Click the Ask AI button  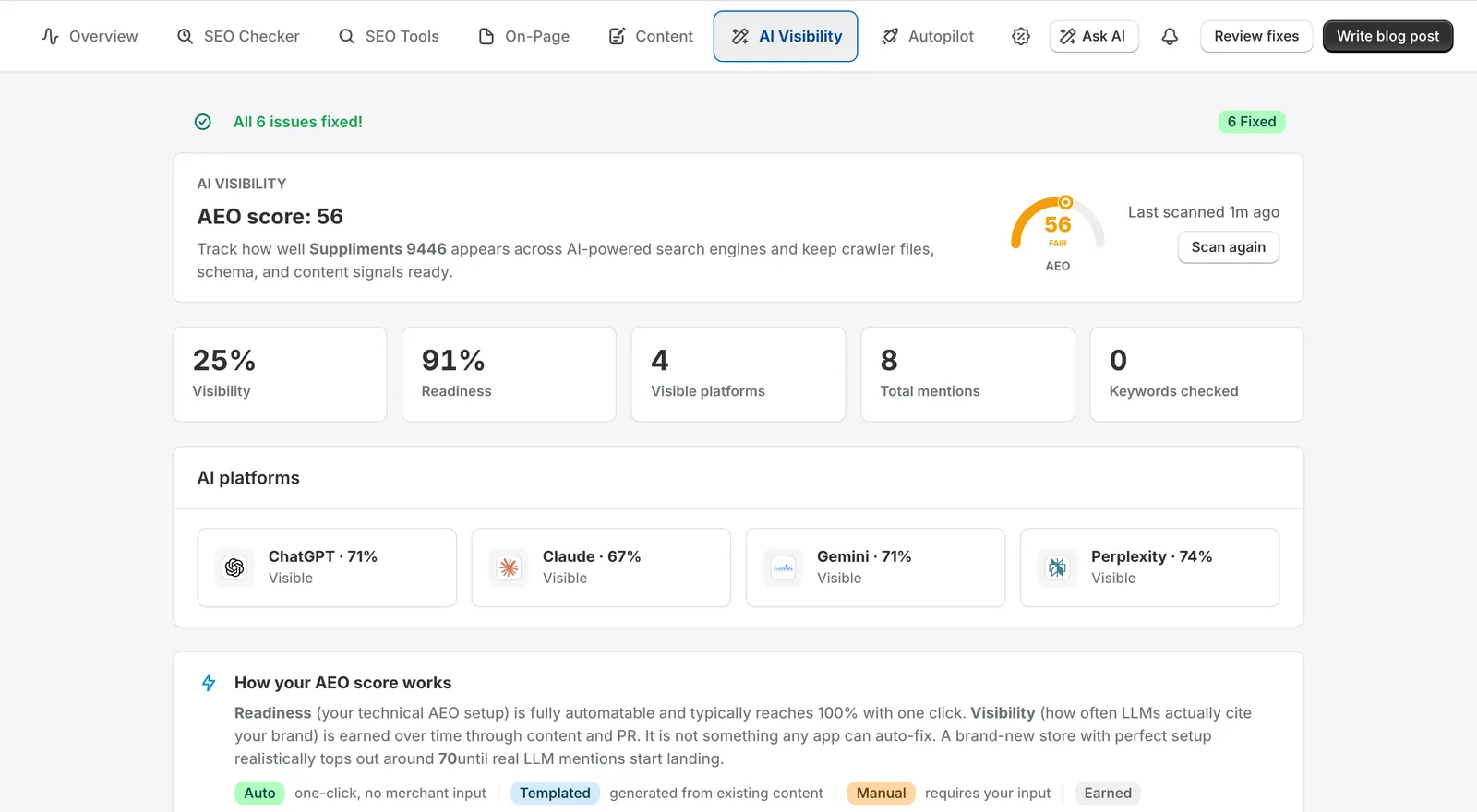(1094, 36)
